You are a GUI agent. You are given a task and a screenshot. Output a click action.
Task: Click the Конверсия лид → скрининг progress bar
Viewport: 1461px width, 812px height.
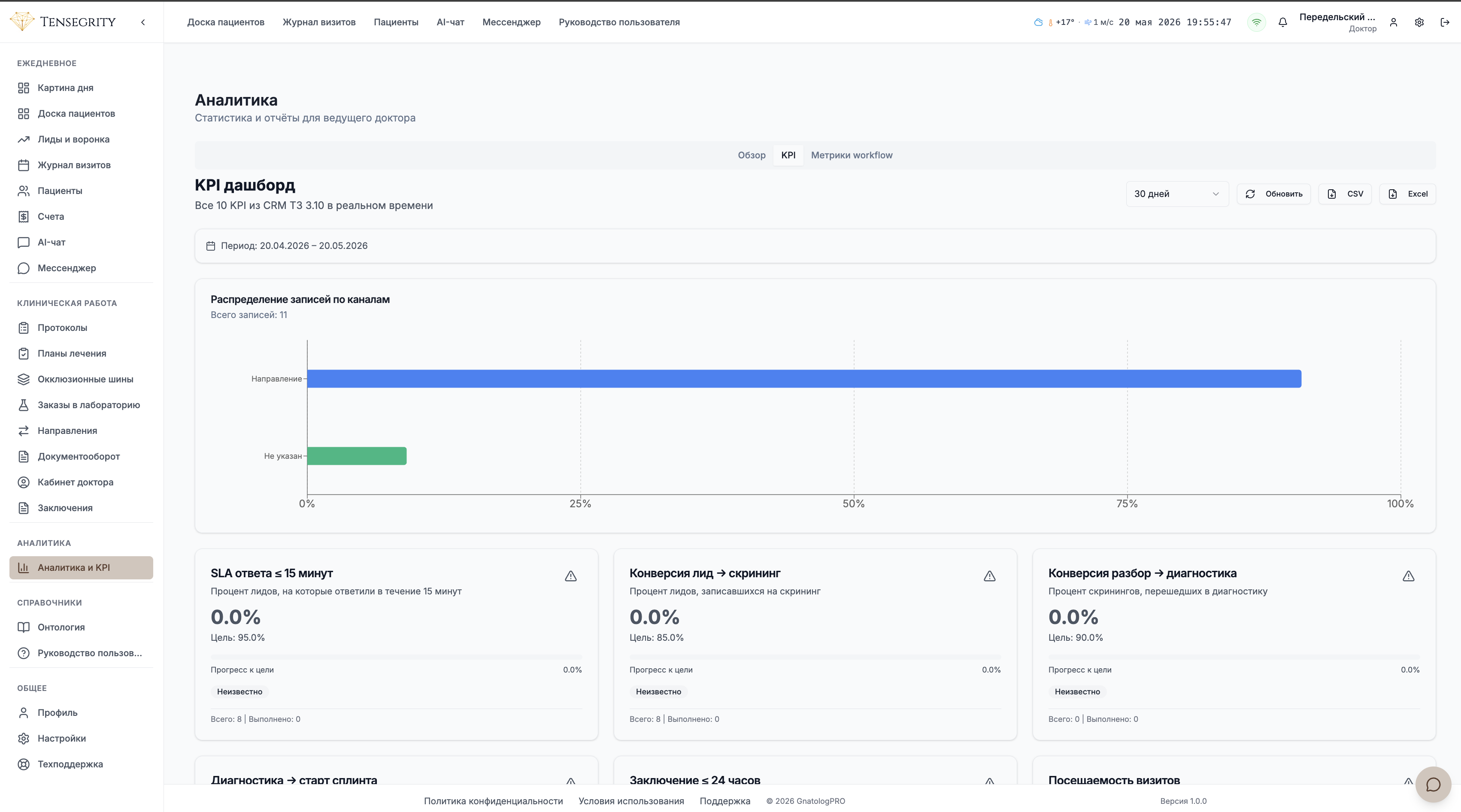coord(815,657)
